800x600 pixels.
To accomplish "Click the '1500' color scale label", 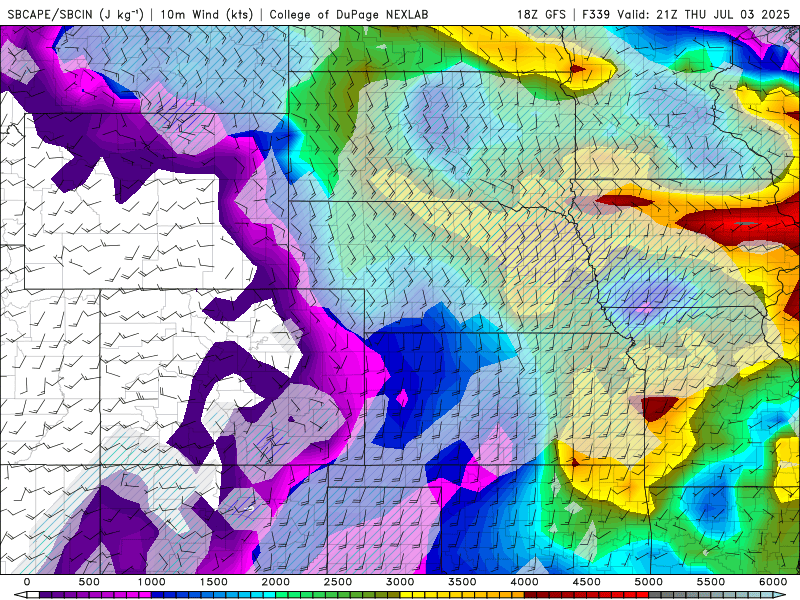I will tap(214, 582).
